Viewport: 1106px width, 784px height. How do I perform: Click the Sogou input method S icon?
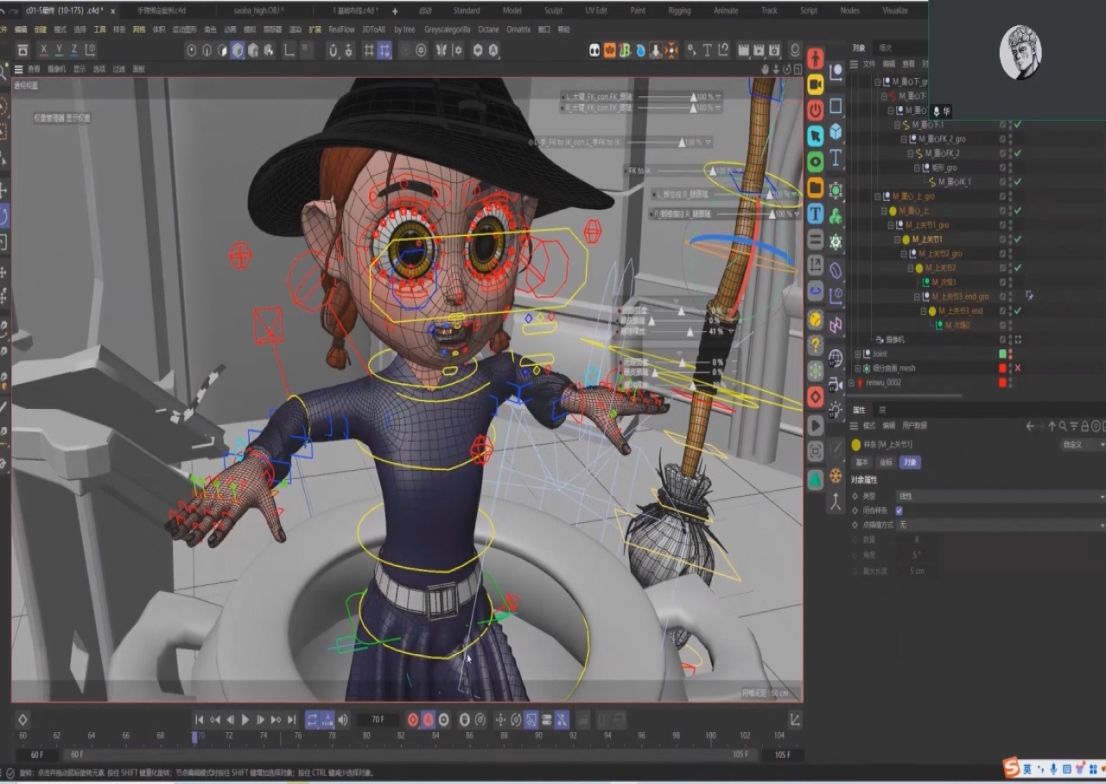click(1011, 767)
